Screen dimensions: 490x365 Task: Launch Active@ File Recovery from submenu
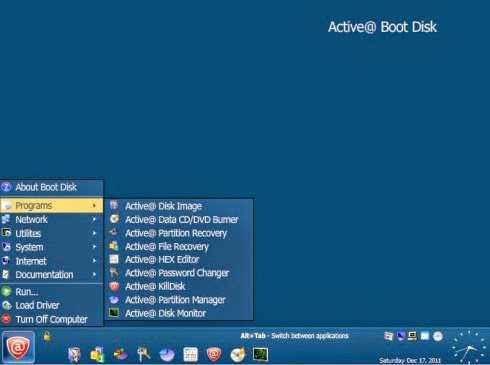179,246
